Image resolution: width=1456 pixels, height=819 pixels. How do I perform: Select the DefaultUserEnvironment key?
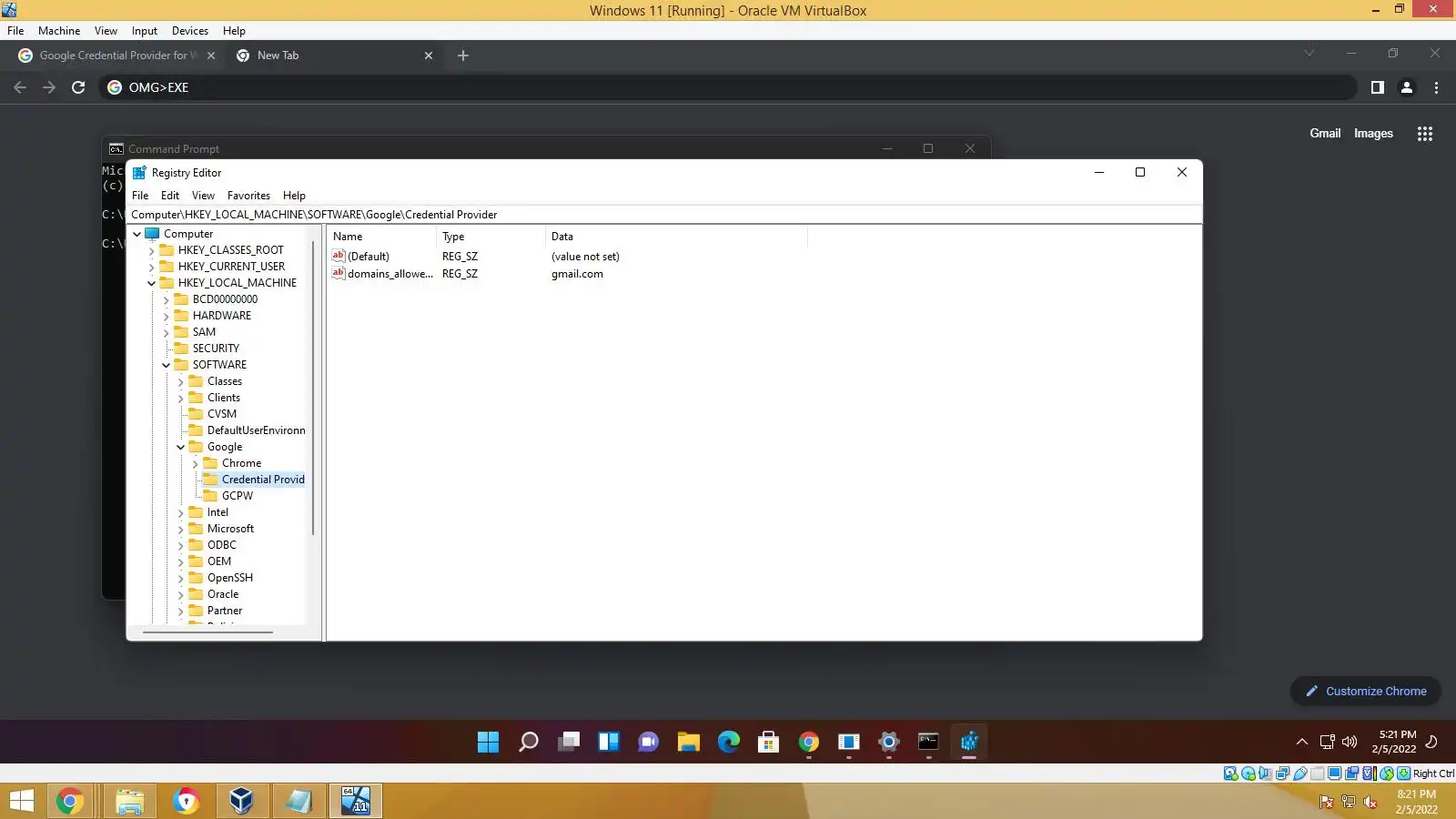pyautogui.click(x=256, y=430)
